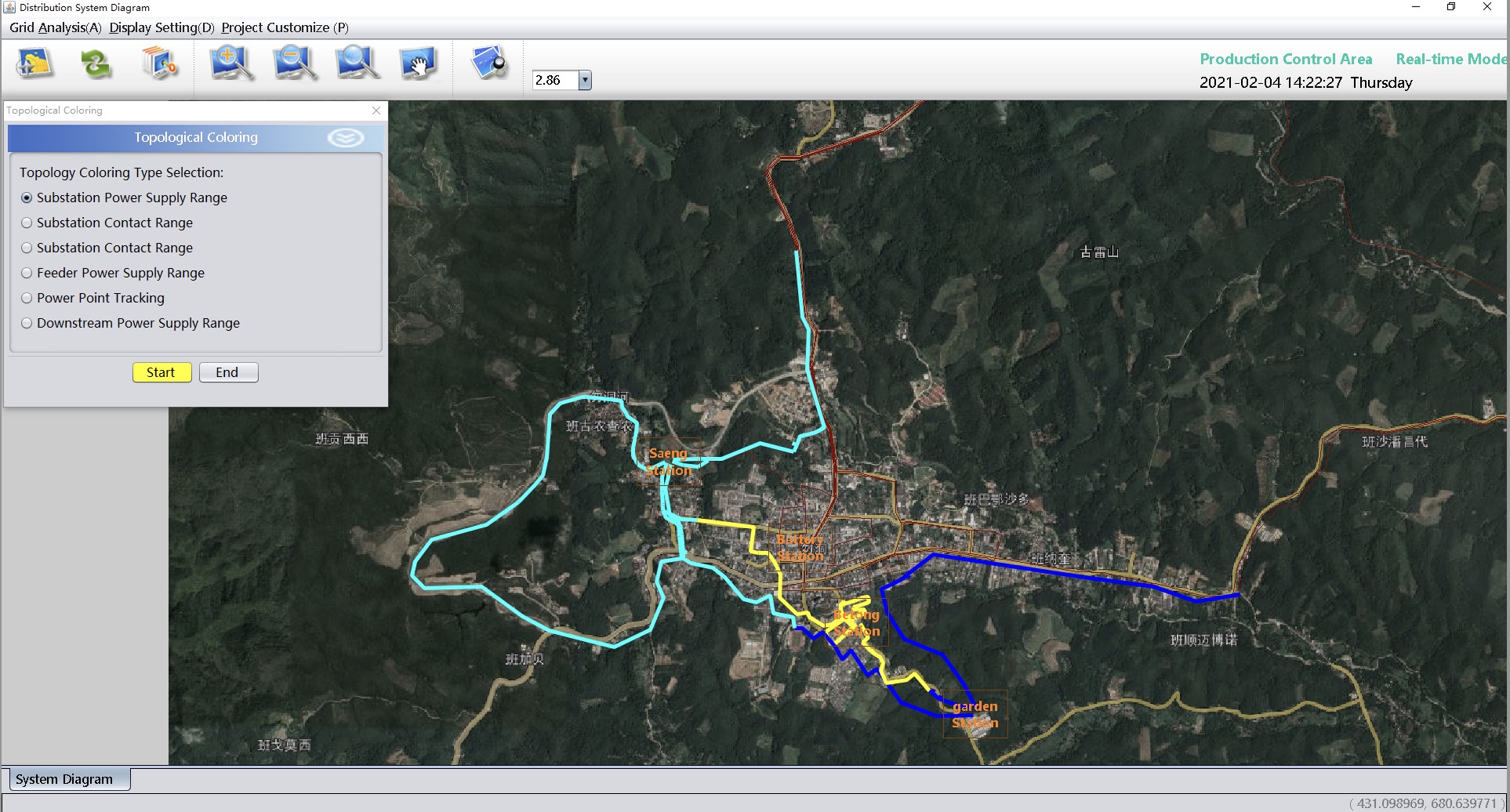
Task: Click the map navigation icon with compass star
Action: pos(35,63)
